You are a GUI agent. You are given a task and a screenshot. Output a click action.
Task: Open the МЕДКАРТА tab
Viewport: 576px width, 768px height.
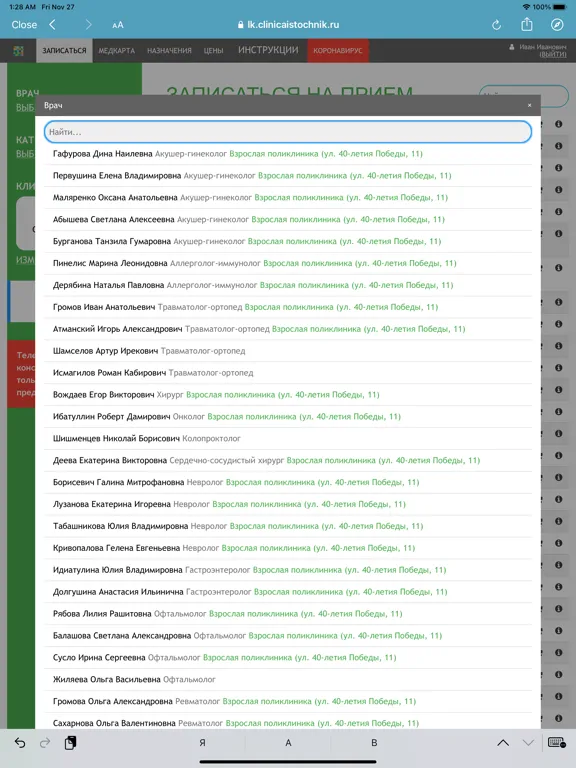click(117, 50)
